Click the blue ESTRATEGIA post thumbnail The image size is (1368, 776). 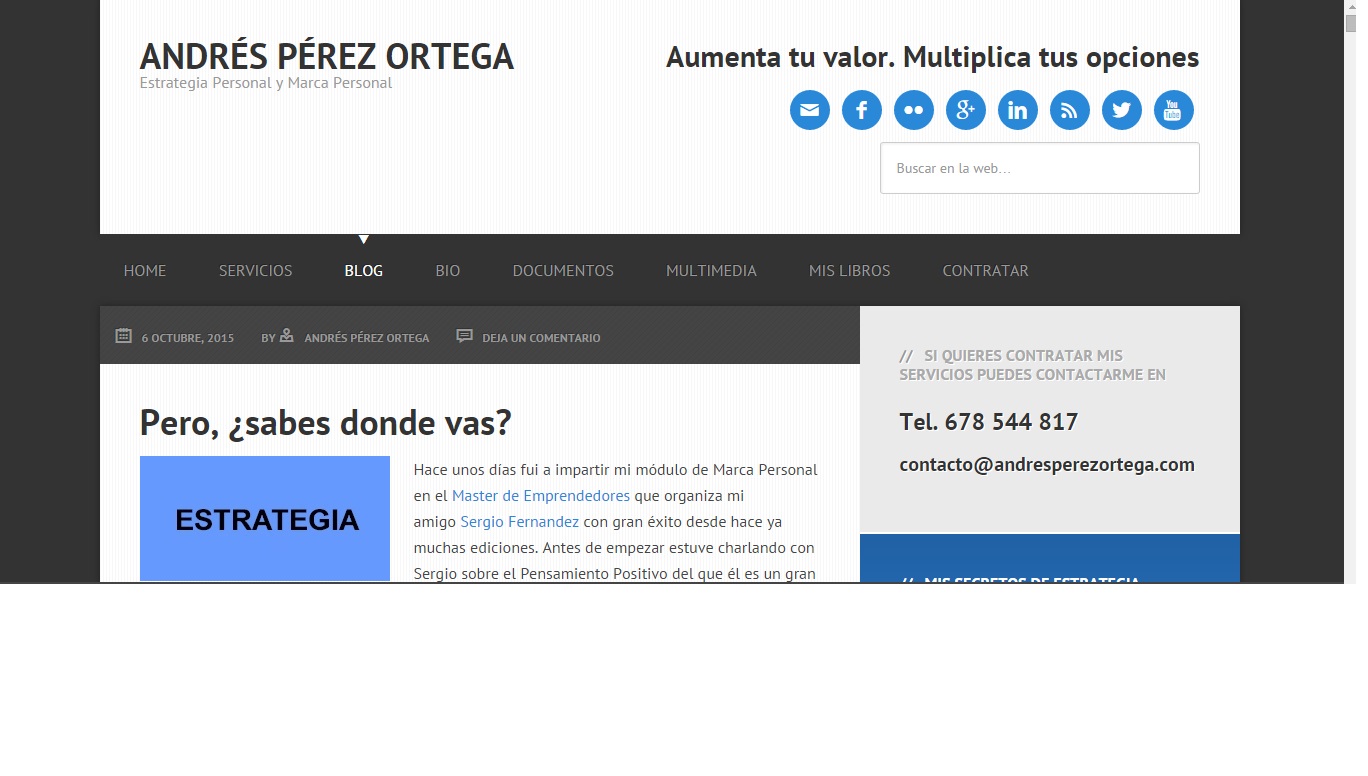tap(265, 518)
